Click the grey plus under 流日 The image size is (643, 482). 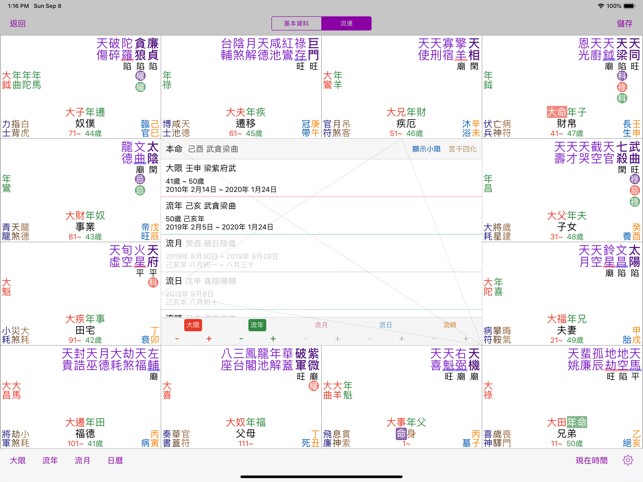(x=401, y=338)
